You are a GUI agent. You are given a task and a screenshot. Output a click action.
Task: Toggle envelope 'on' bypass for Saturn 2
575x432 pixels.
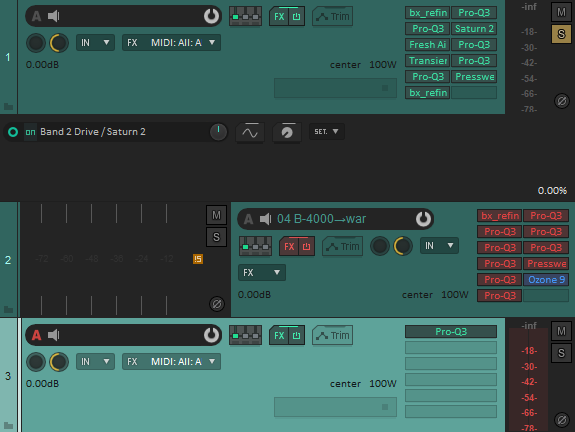(30, 132)
